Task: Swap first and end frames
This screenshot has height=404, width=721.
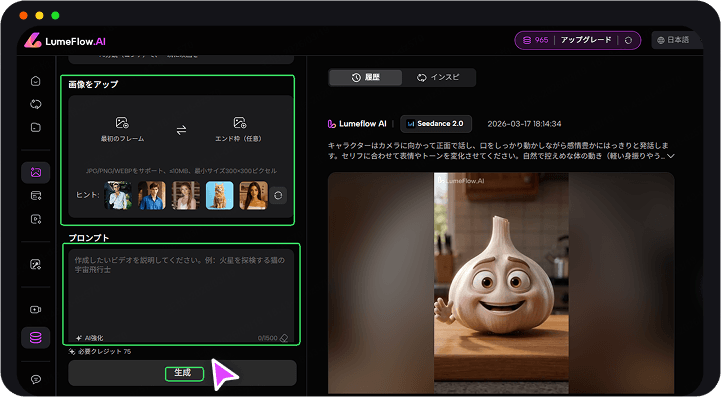Action: tap(181, 130)
